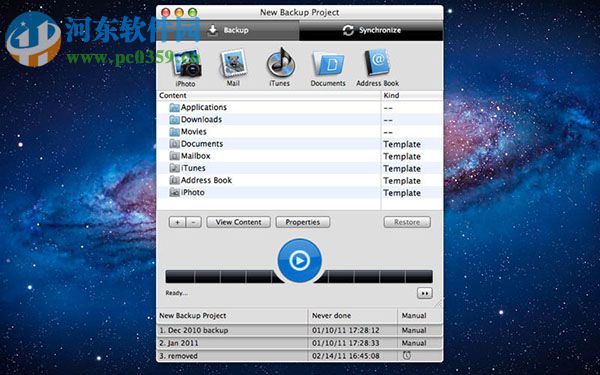This screenshot has width=600, height=375.
Task: Click the Template kind cell for Documents
Action: 402,144
